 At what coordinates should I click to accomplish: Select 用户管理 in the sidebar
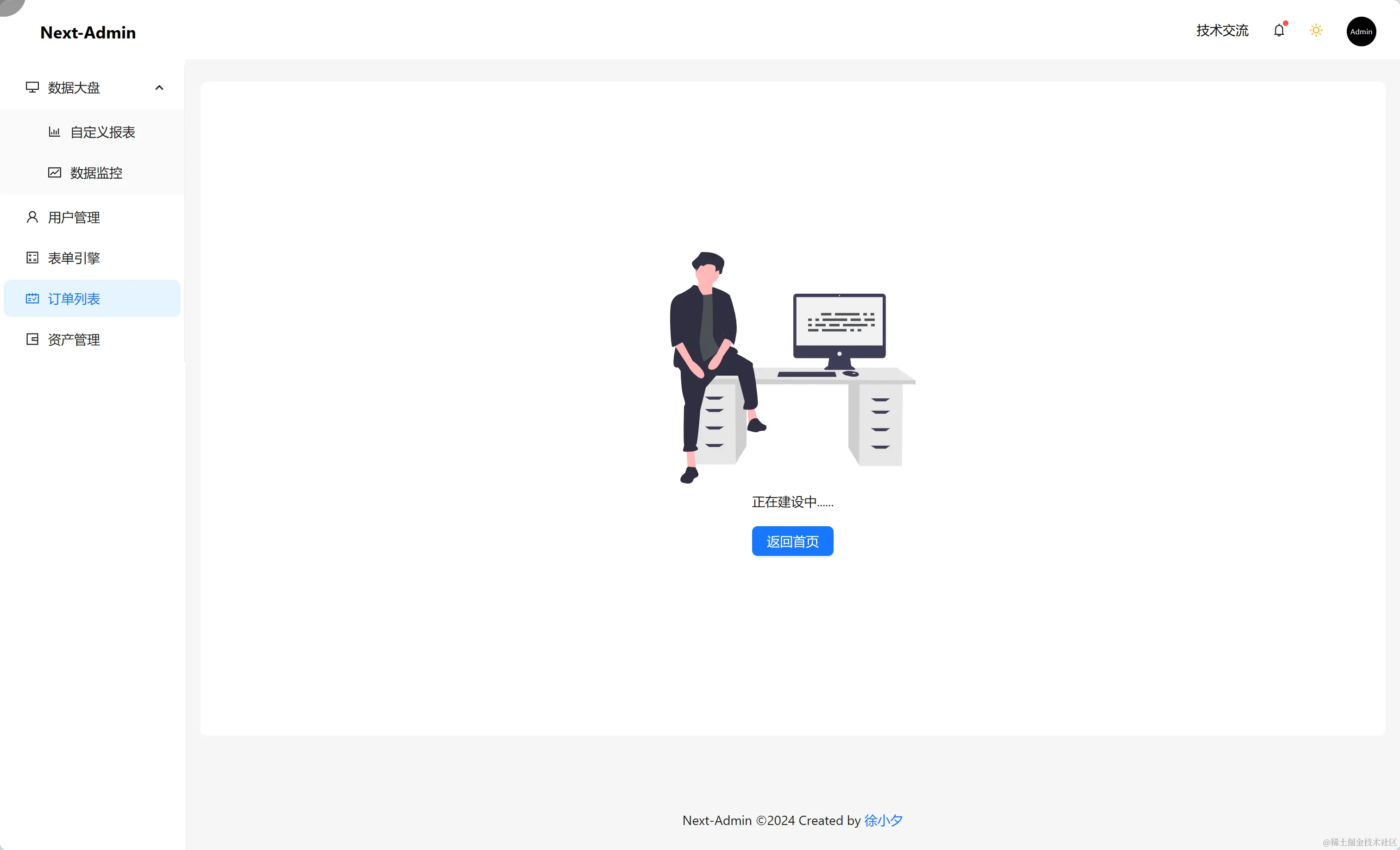coord(92,217)
